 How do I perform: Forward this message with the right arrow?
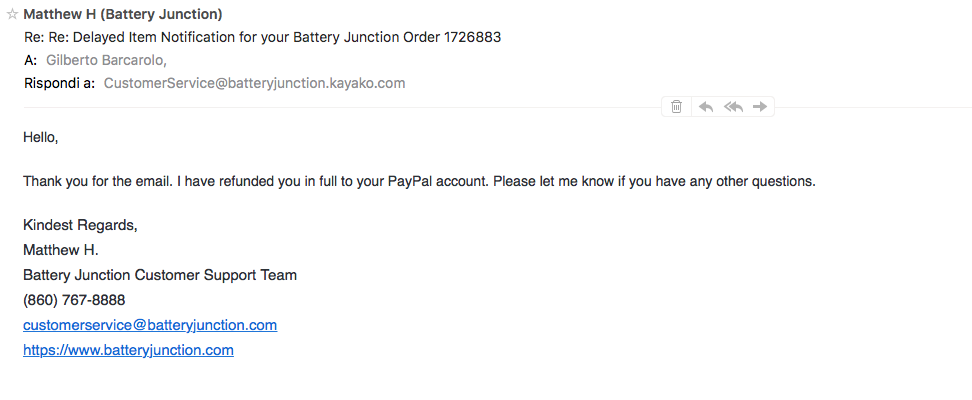click(x=760, y=106)
